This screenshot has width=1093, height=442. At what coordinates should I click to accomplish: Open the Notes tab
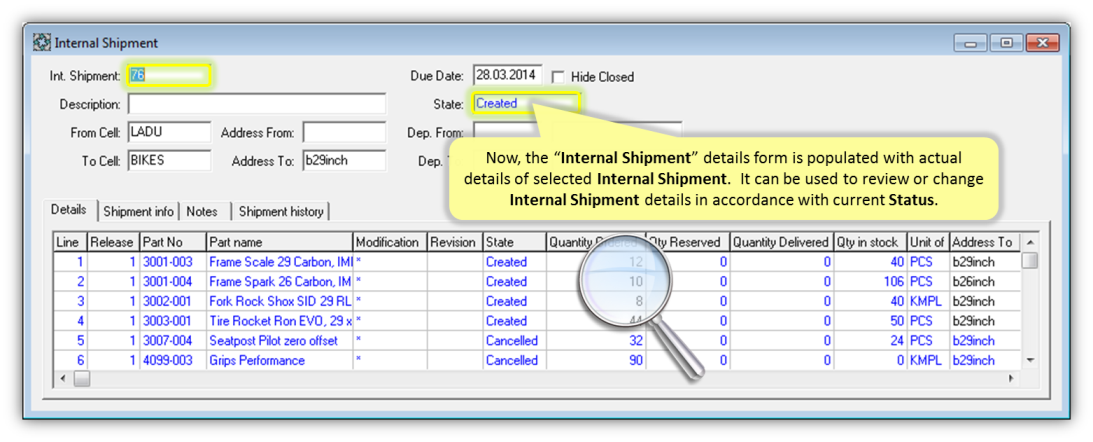[x=202, y=211]
